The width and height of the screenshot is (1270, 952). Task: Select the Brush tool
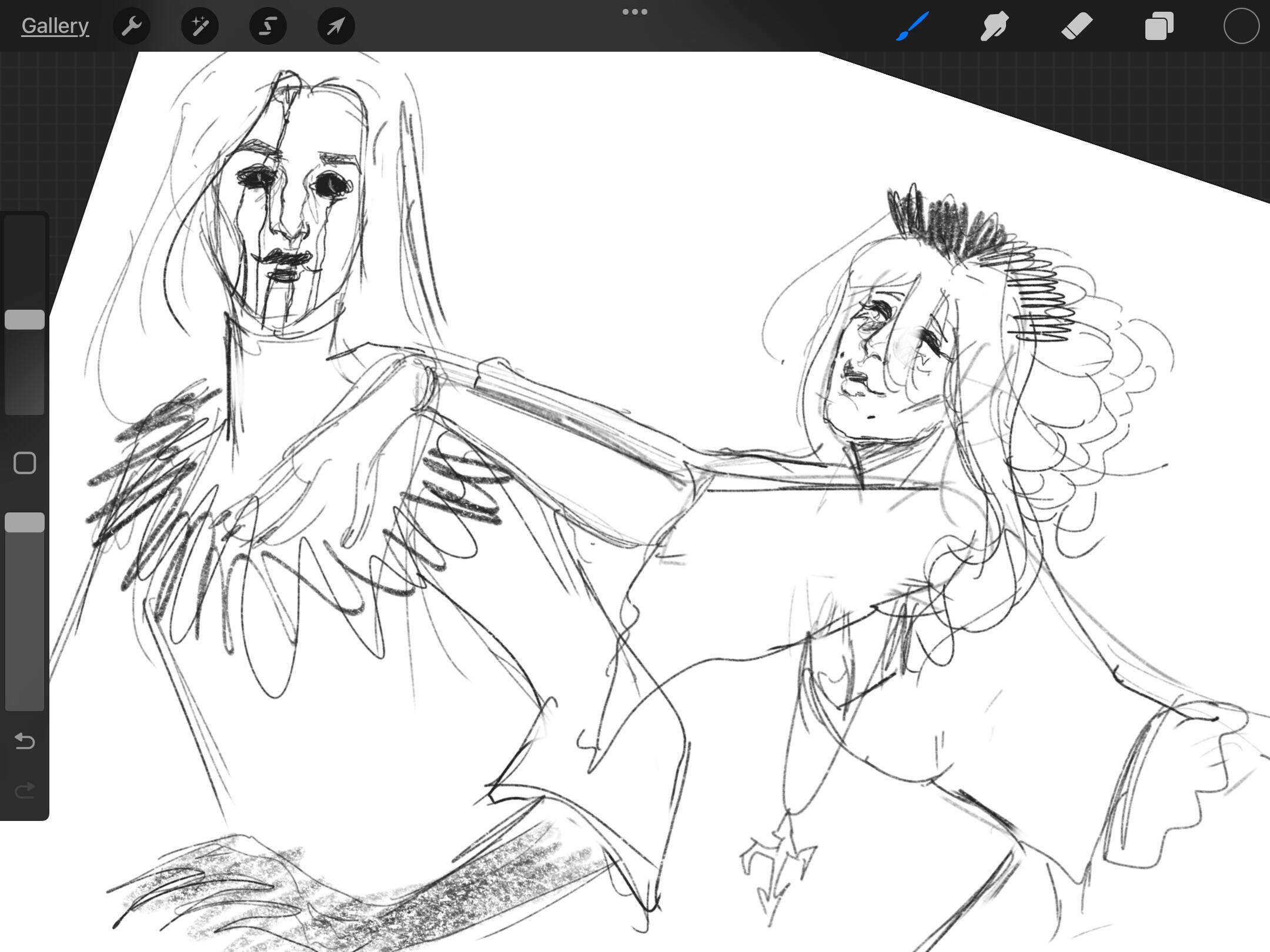[x=913, y=26]
